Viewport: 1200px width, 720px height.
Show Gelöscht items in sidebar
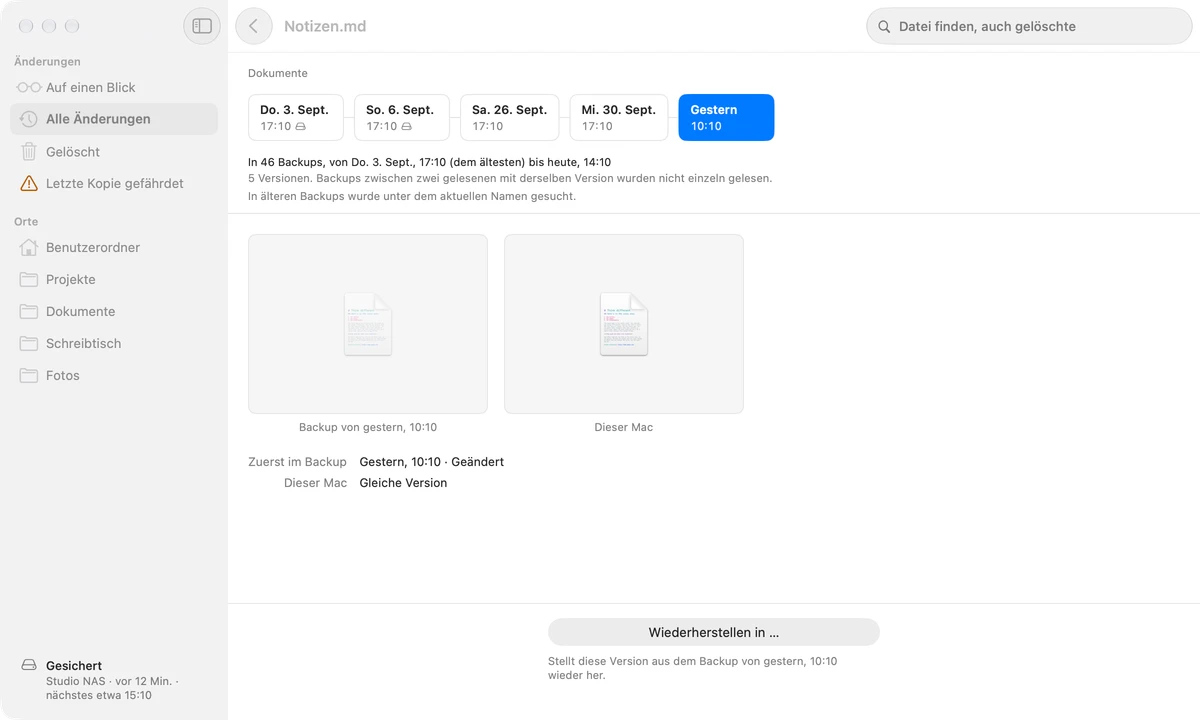(114, 152)
